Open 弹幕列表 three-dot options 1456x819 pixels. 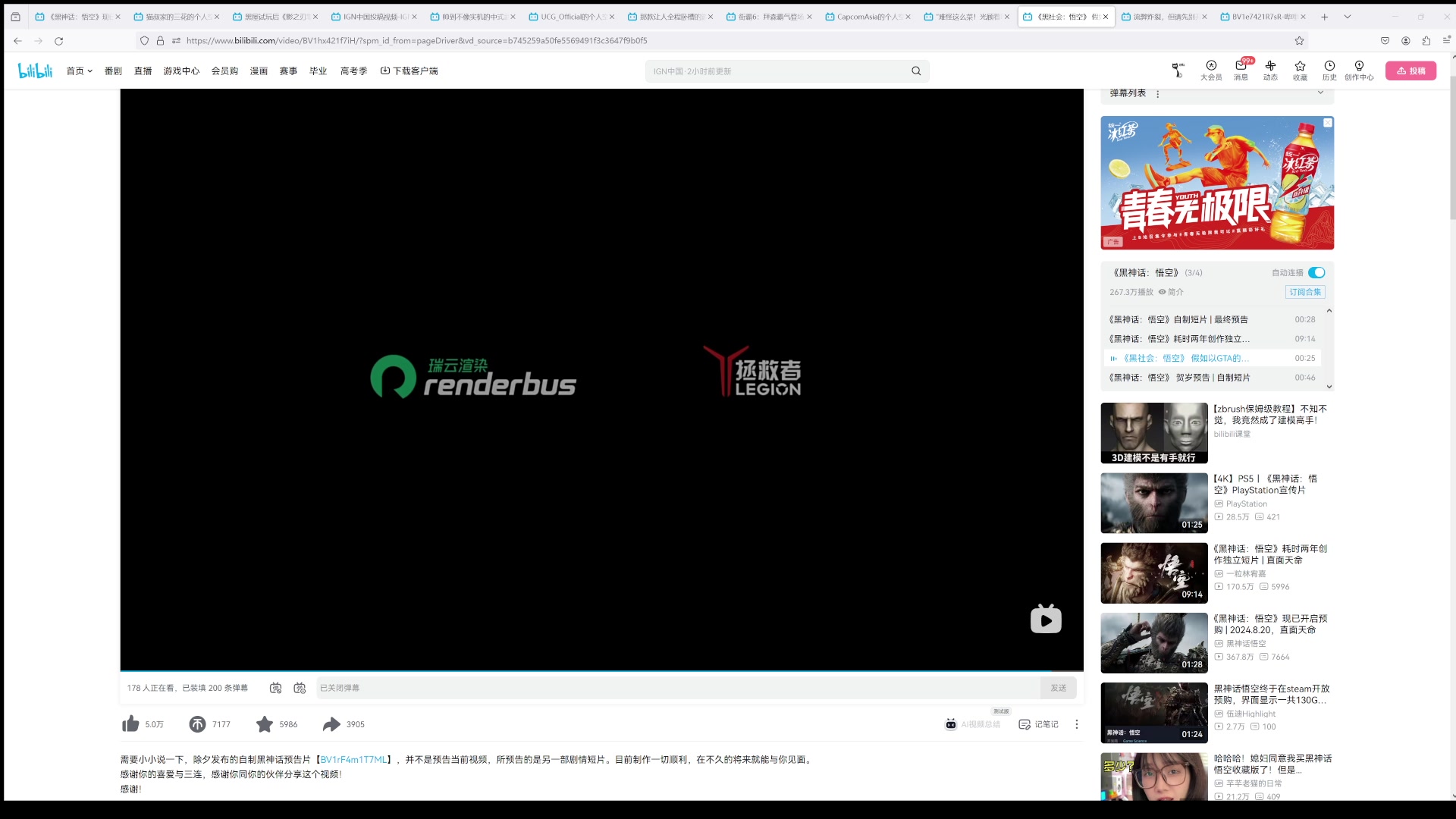pos(1157,94)
